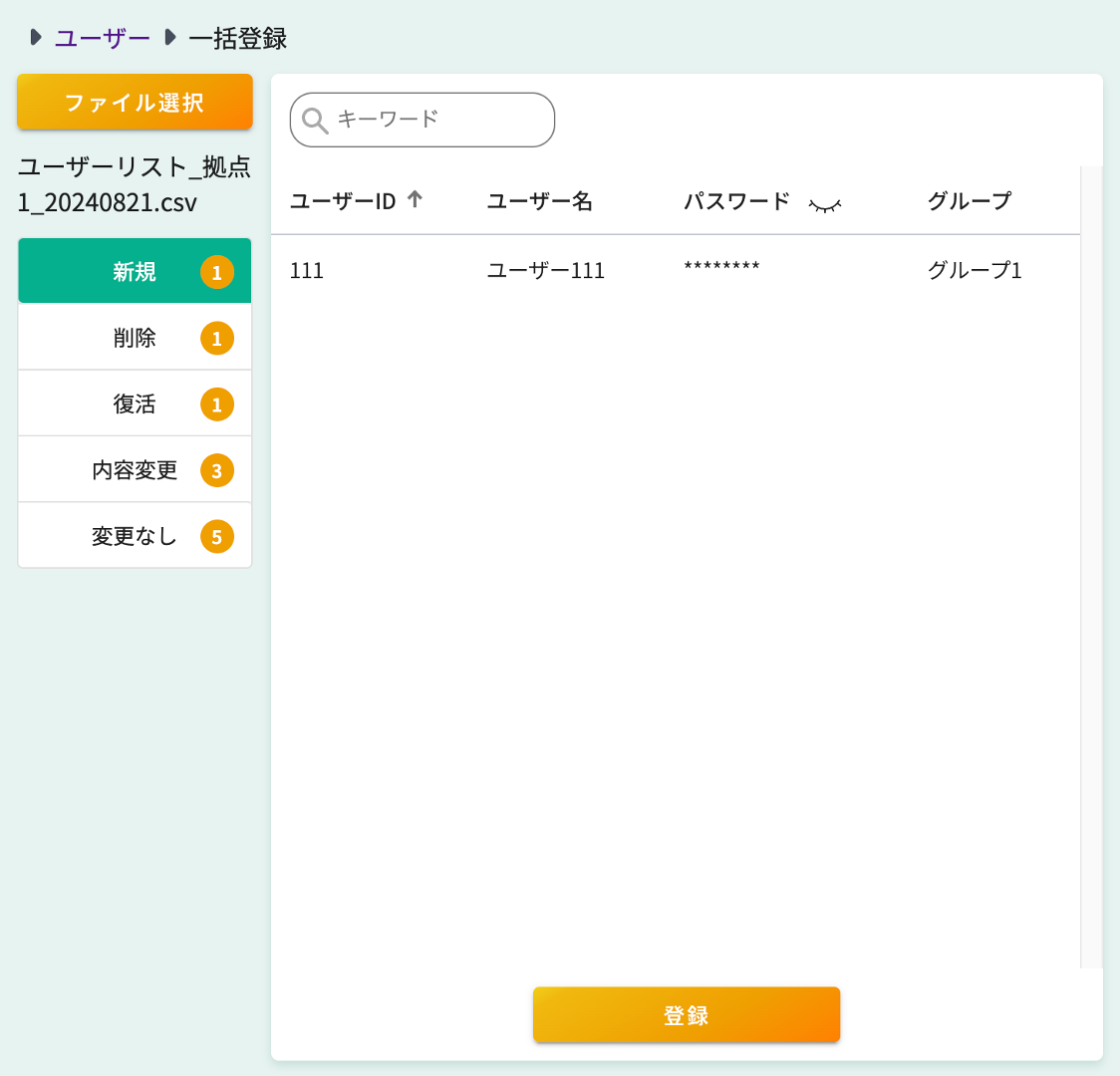The width and height of the screenshot is (1120, 1076).
Task: Switch to the 変更なし view
Action: click(135, 535)
